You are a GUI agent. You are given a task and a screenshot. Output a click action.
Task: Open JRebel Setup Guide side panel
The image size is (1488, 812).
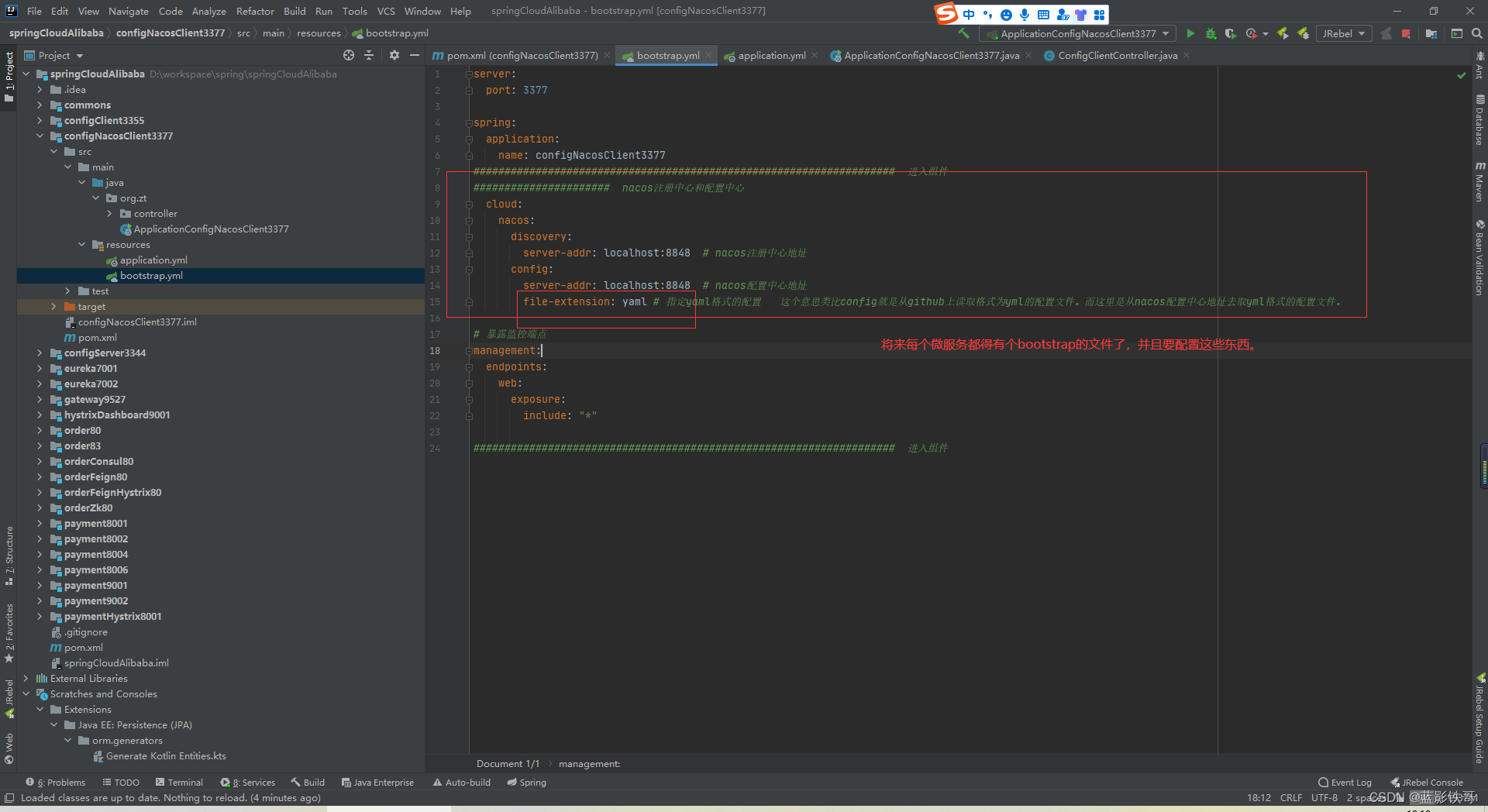pos(1479,719)
